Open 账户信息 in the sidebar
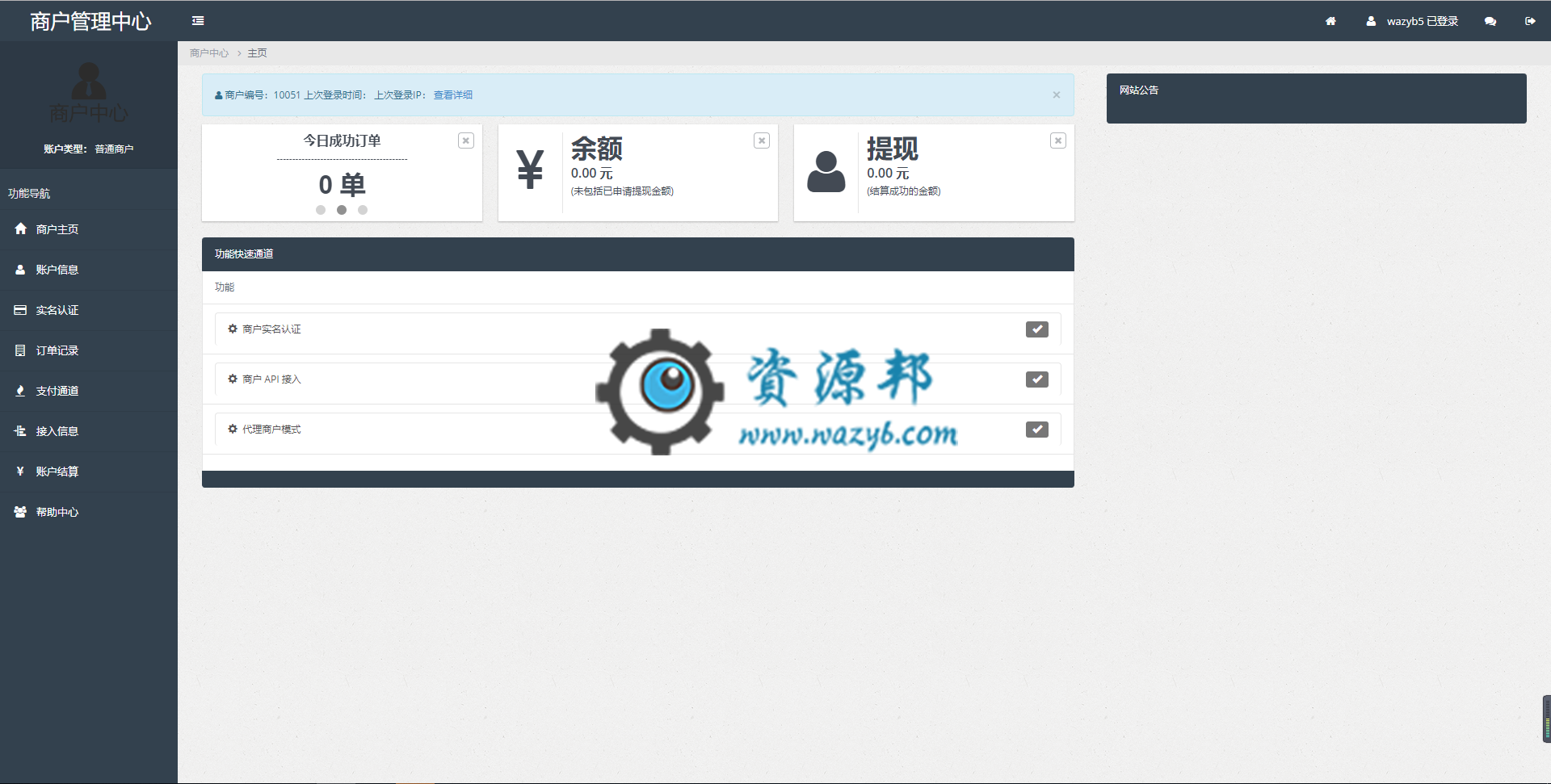1551x784 pixels. click(89, 270)
